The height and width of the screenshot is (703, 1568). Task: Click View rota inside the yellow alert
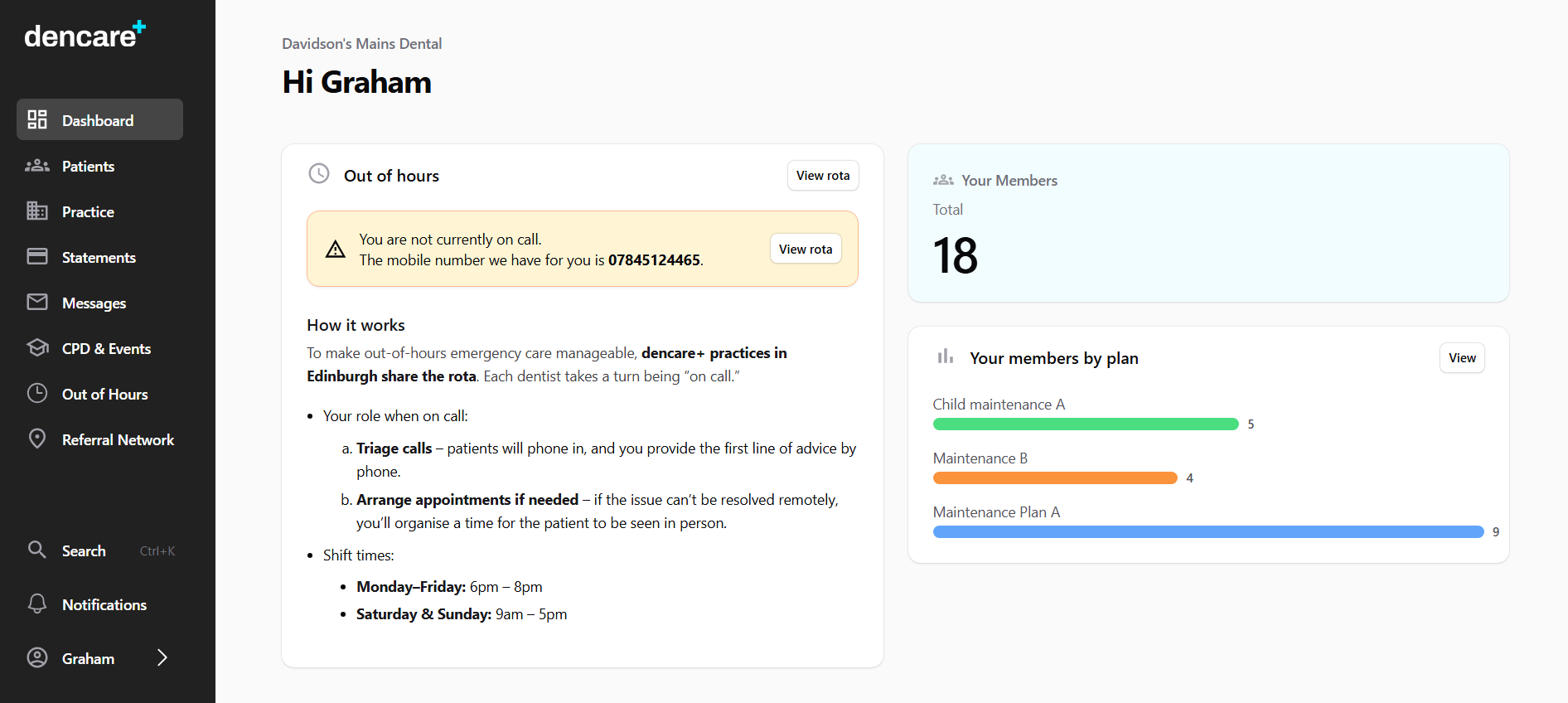(805, 250)
